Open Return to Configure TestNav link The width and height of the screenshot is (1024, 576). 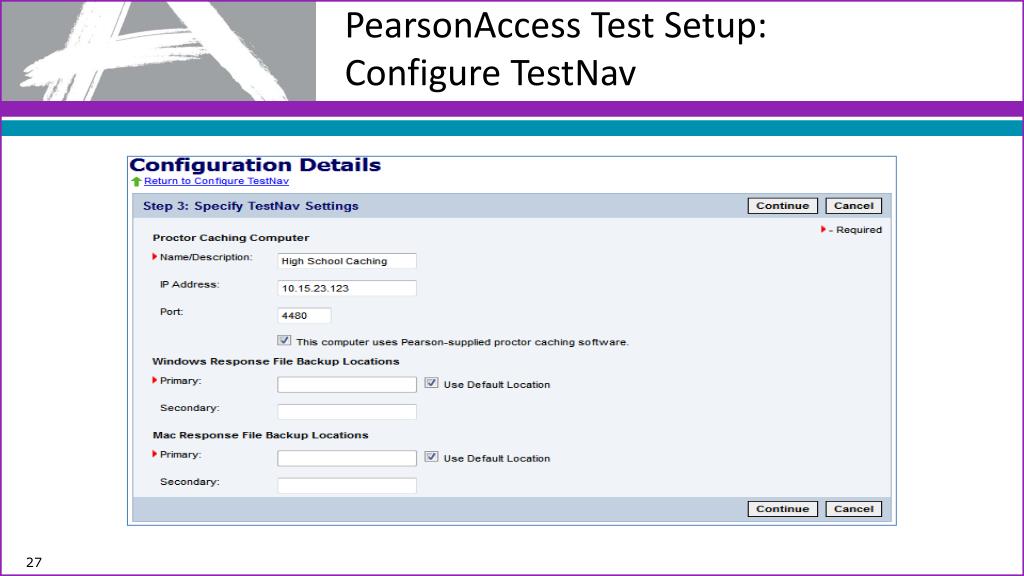(216, 181)
